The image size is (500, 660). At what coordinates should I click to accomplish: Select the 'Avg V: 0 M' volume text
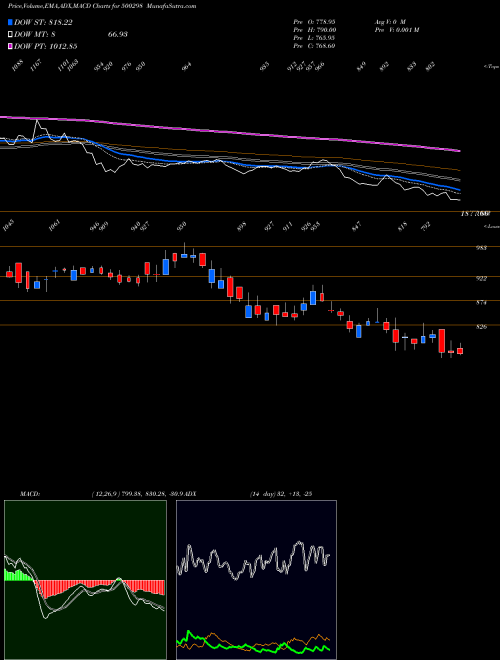(390, 21)
